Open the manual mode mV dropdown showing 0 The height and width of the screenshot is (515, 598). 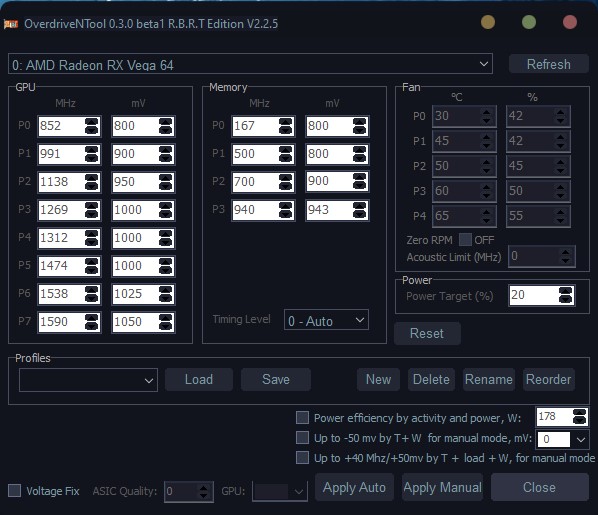[563, 439]
